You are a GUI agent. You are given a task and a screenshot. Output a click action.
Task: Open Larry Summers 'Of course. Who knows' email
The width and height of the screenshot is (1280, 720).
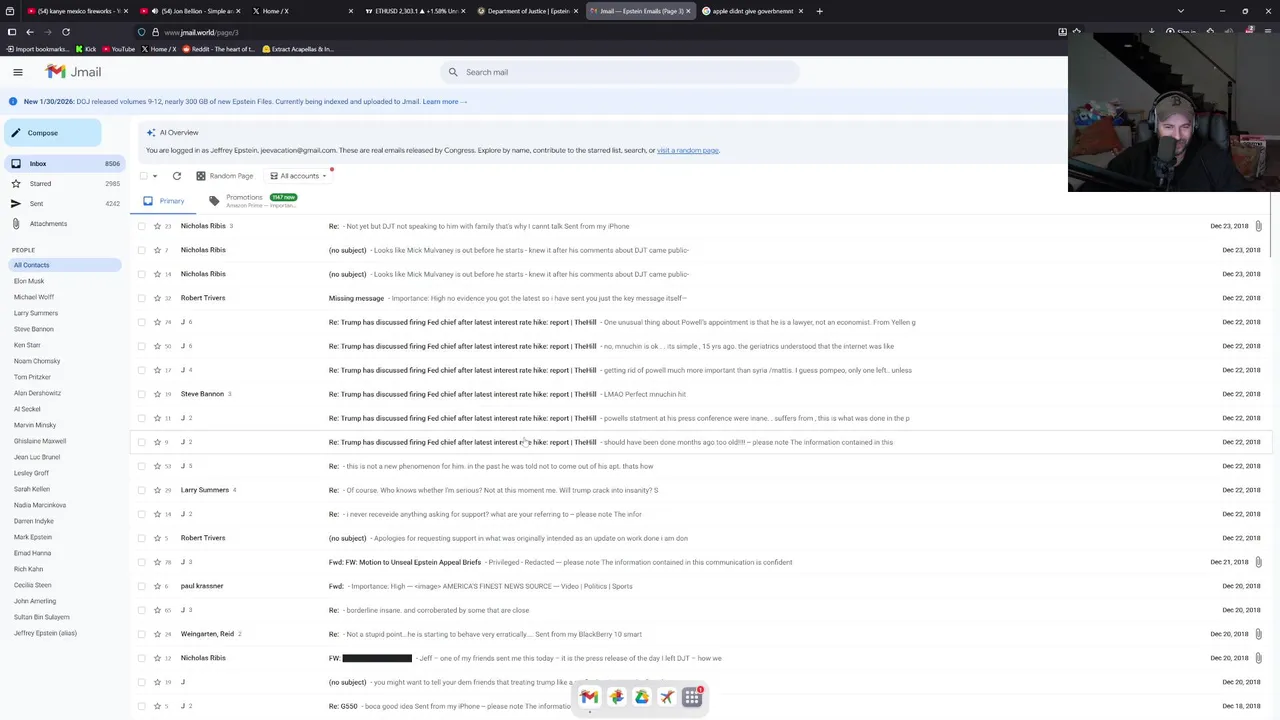pyautogui.click(x=700, y=490)
